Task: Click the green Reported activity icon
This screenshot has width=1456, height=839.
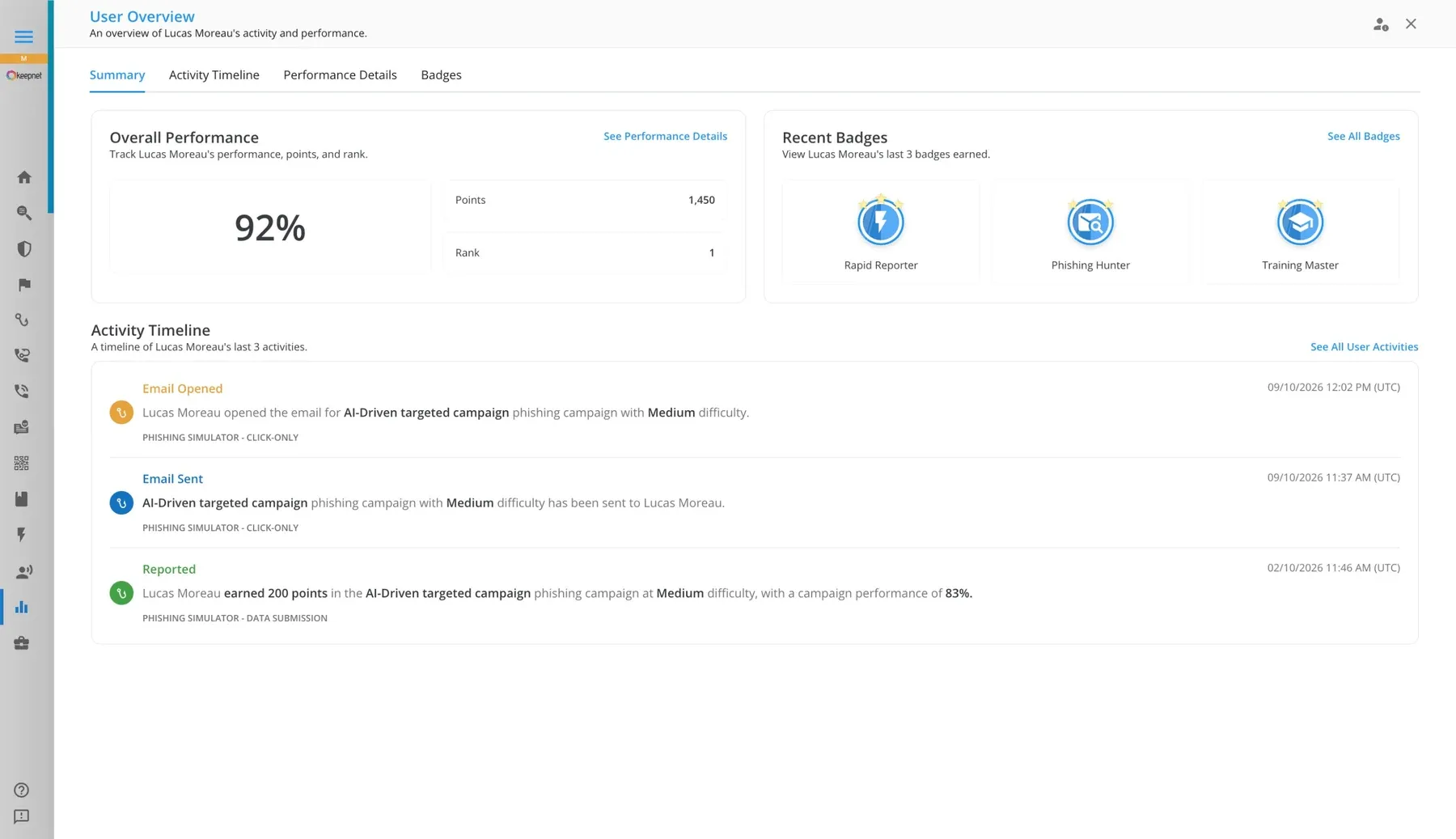Action: pos(121,594)
